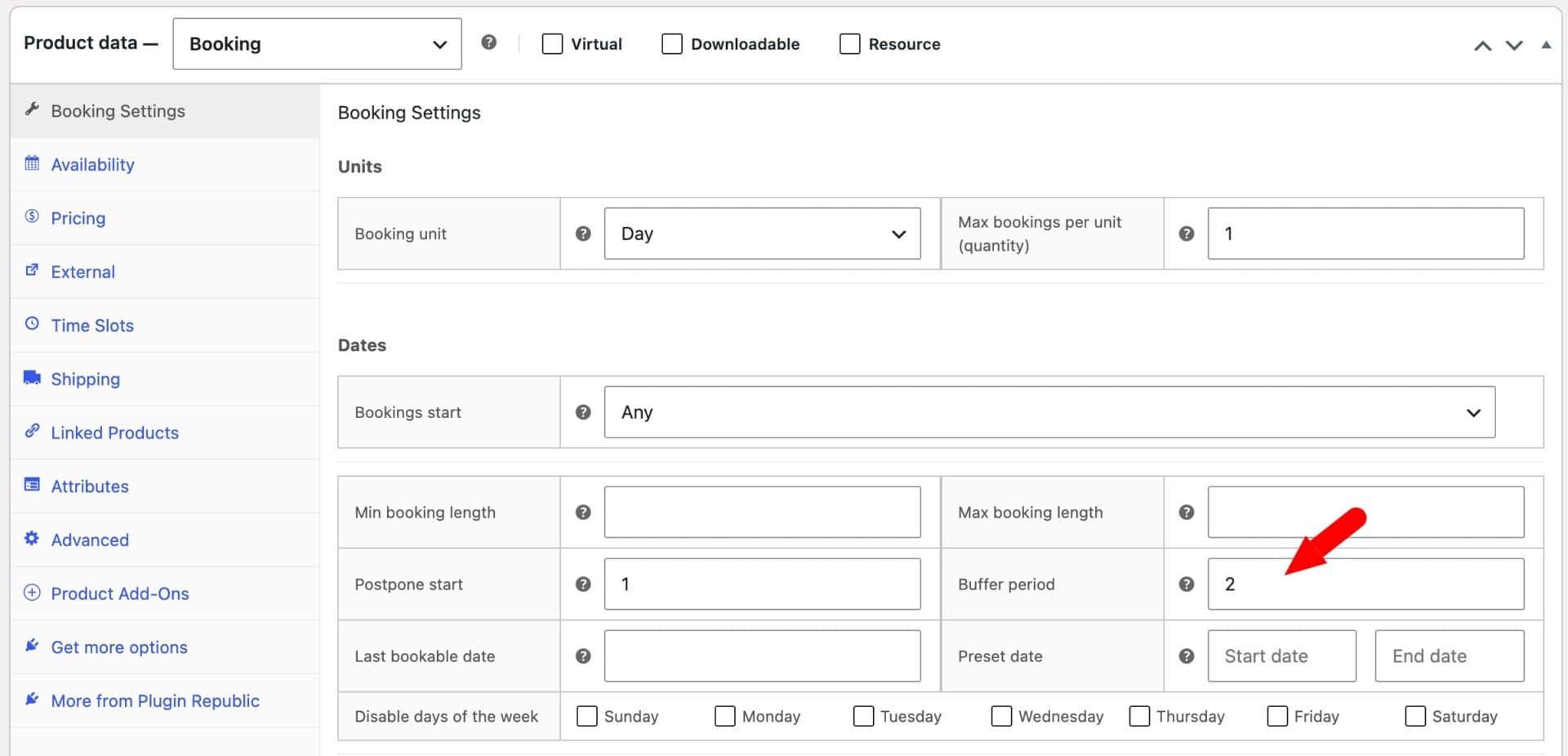This screenshot has width=1568, height=756.
Task: Disable Sunday in days of the week
Action: pos(587,716)
